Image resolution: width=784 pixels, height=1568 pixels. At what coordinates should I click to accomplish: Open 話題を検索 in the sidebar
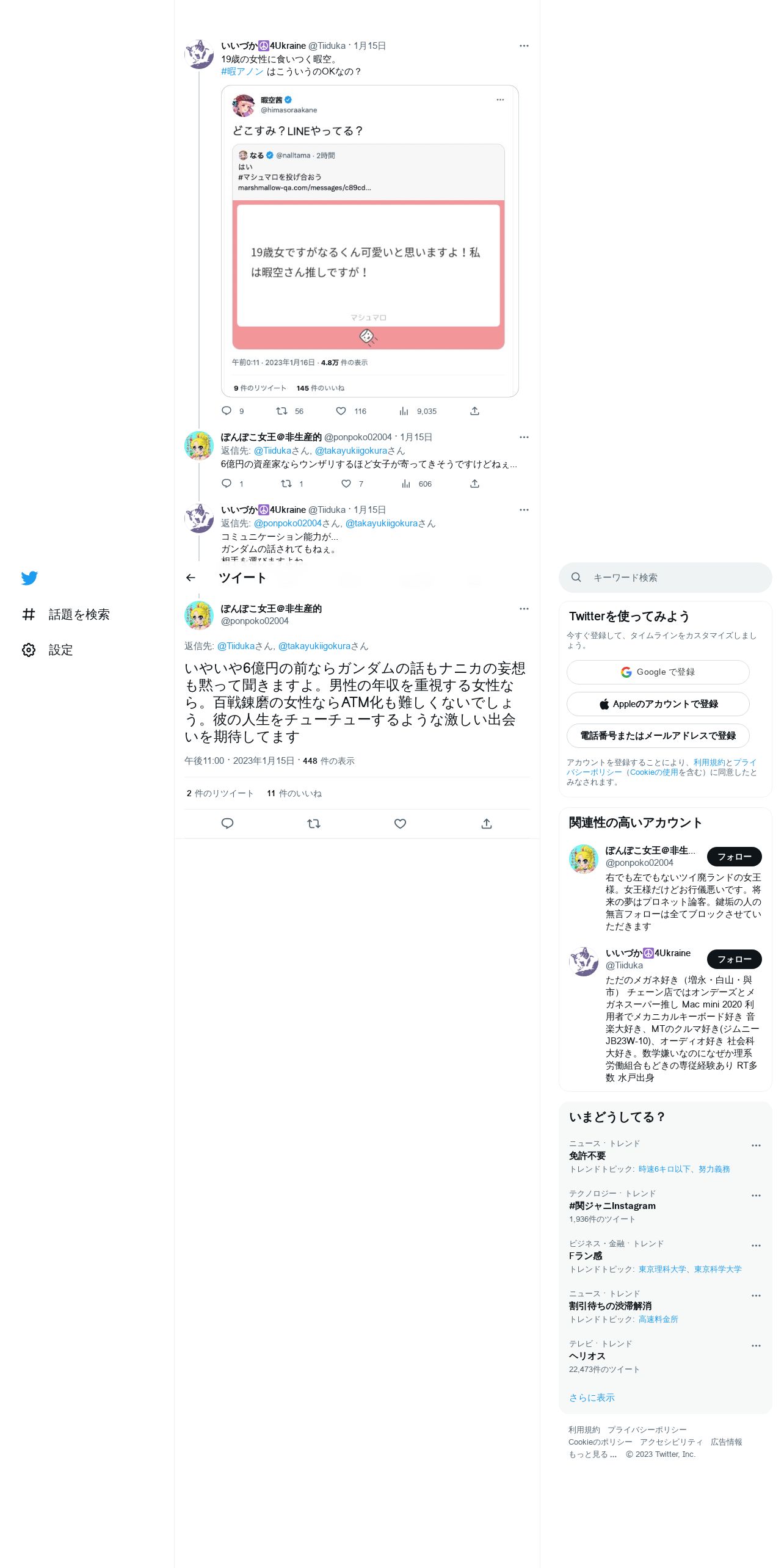tap(79, 614)
